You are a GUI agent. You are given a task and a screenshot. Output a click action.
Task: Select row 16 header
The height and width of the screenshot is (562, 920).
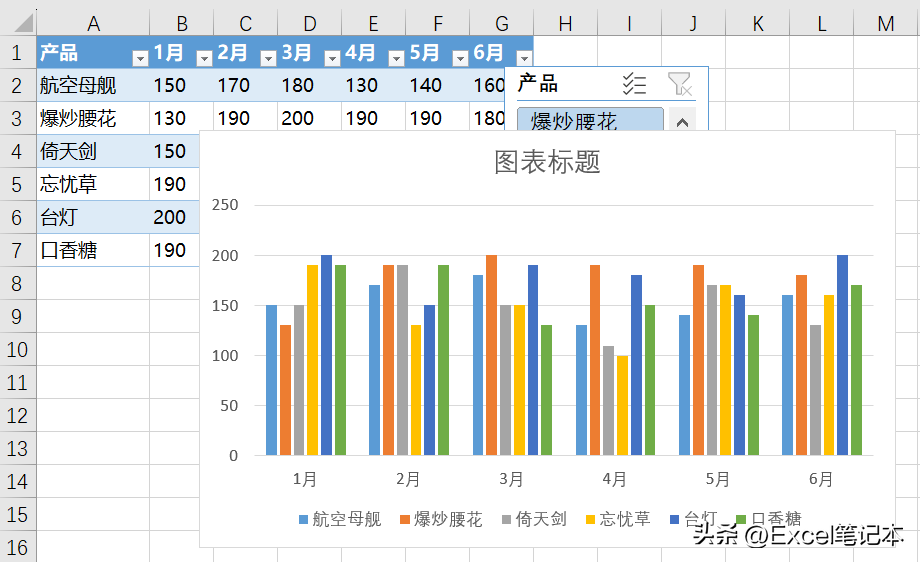pyautogui.click(x=18, y=547)
